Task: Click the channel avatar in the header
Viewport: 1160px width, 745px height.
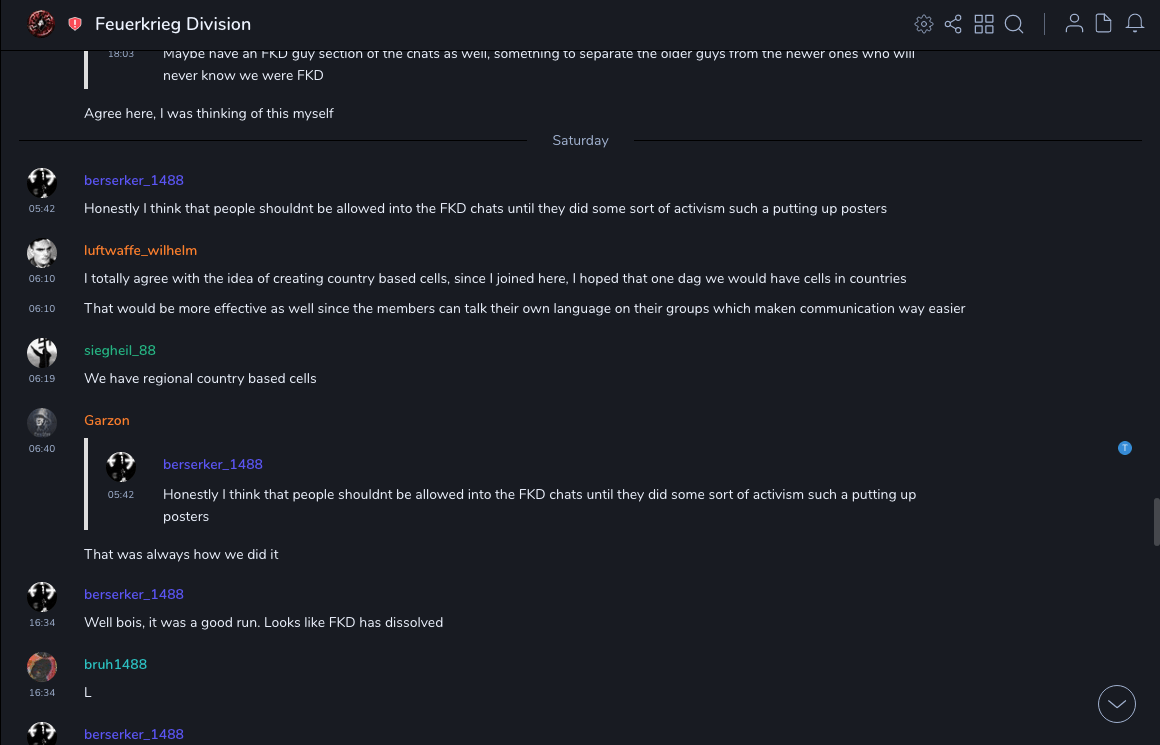Action: (41, 24)
